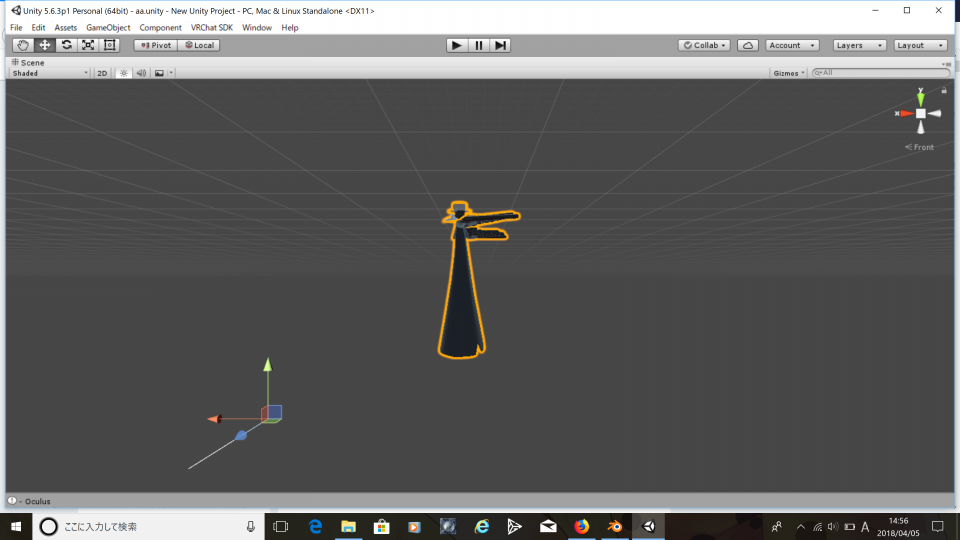
Task: Select the Move tool
Action: point(45,45)
